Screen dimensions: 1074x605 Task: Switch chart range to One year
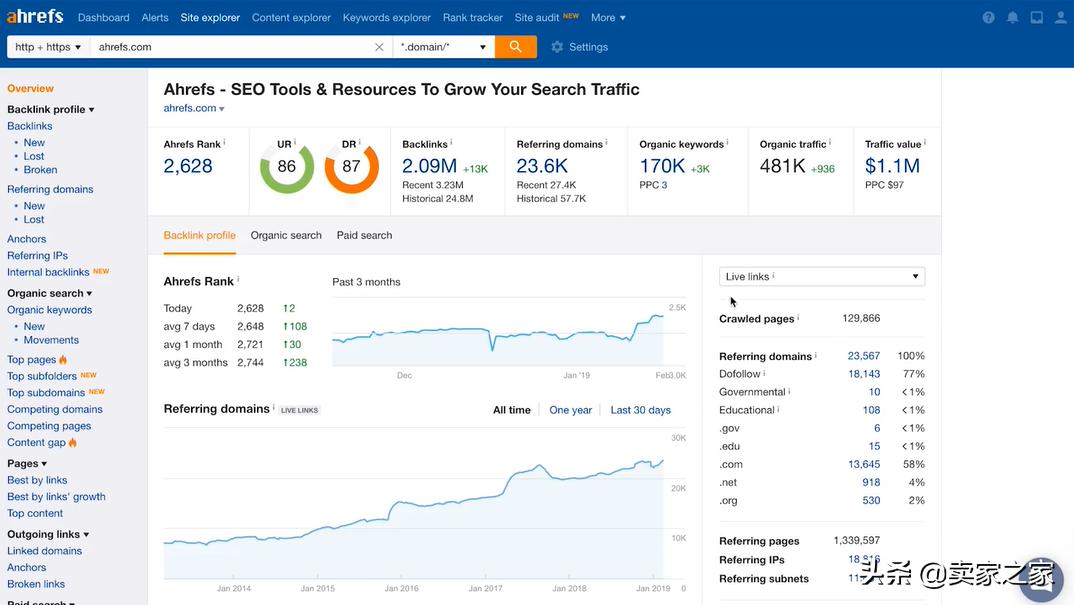tap(570, 410)
